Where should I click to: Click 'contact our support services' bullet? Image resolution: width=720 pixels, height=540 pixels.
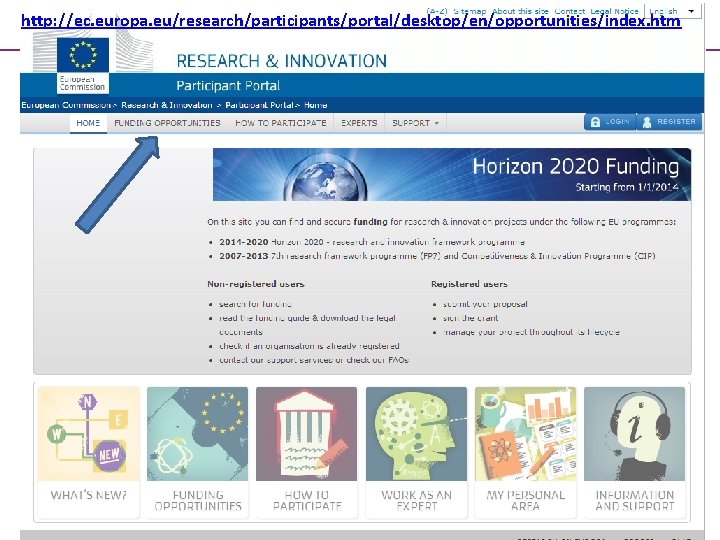[x=314, y=360]
